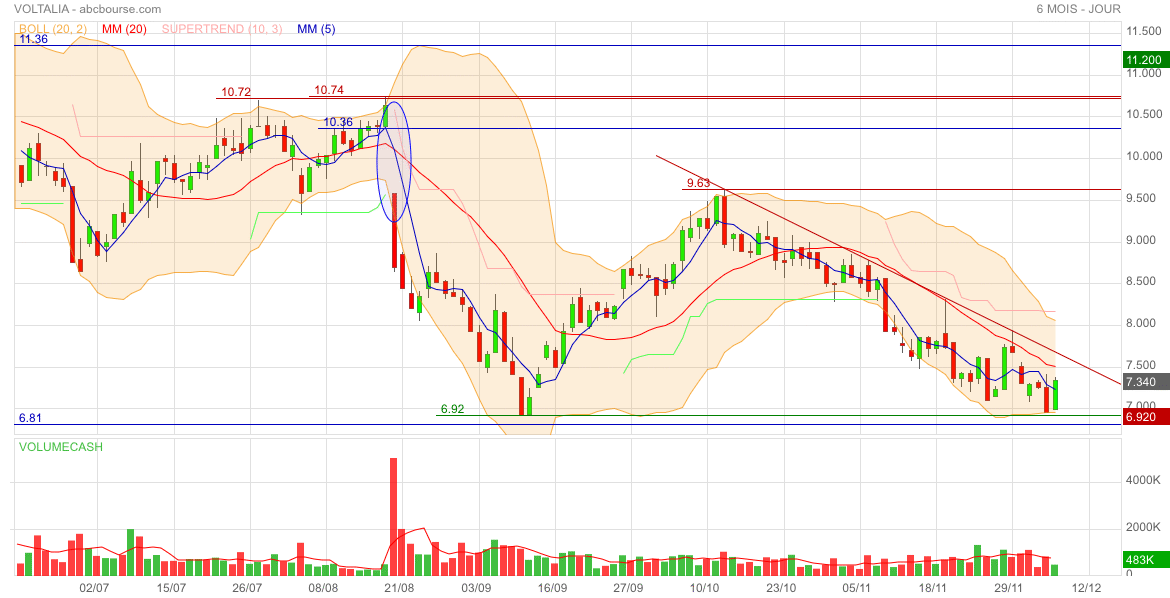
Task: Click the "10.500" price axis value
Action: pos(1144,114)
